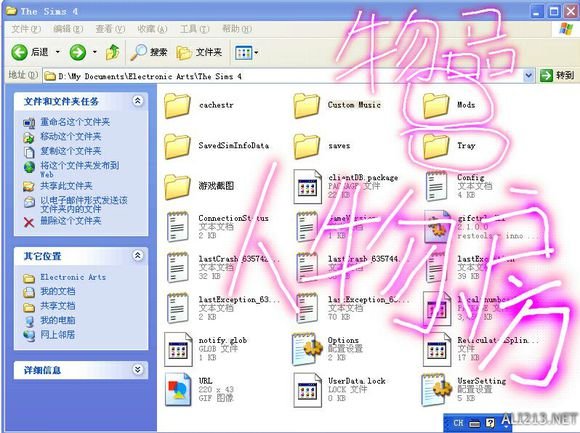580x433 pixels.
Task: Select the clientDB.package file icon
Action: (x=307, y=187)
